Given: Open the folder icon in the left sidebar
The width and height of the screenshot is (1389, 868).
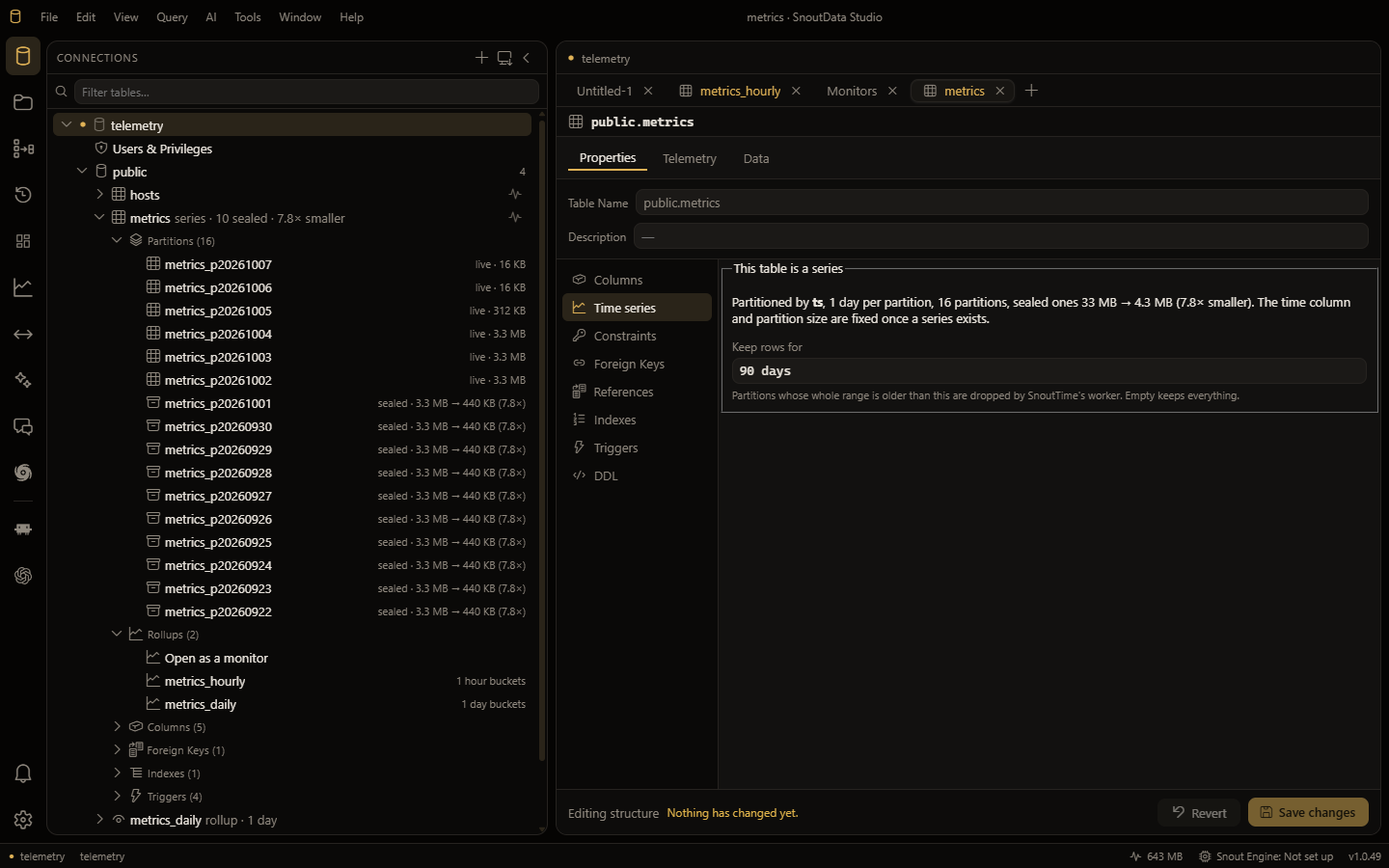Looking at the screenshot, I should (x=23, y=102).
